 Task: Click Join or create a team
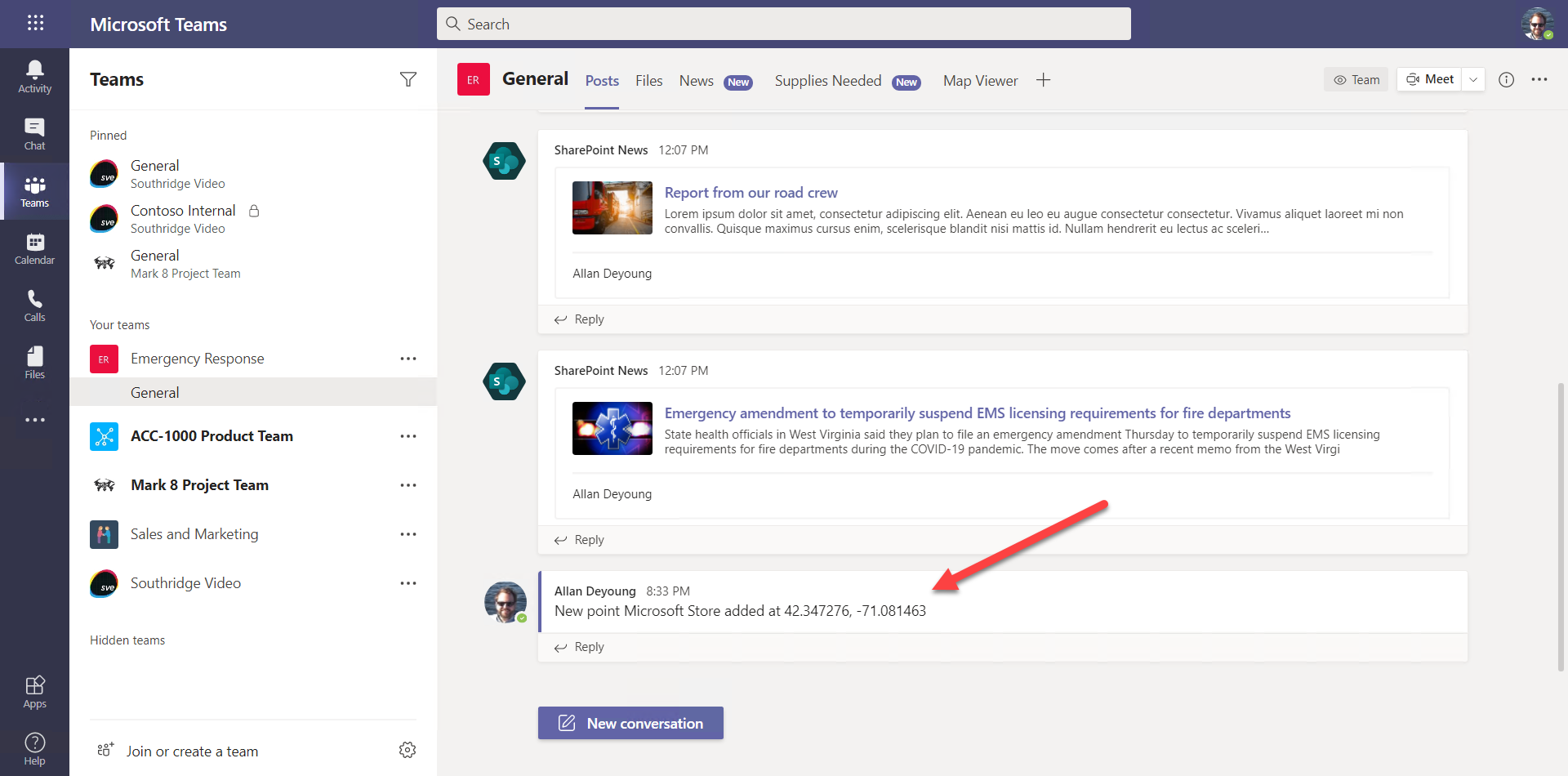[x=178, y=751]
